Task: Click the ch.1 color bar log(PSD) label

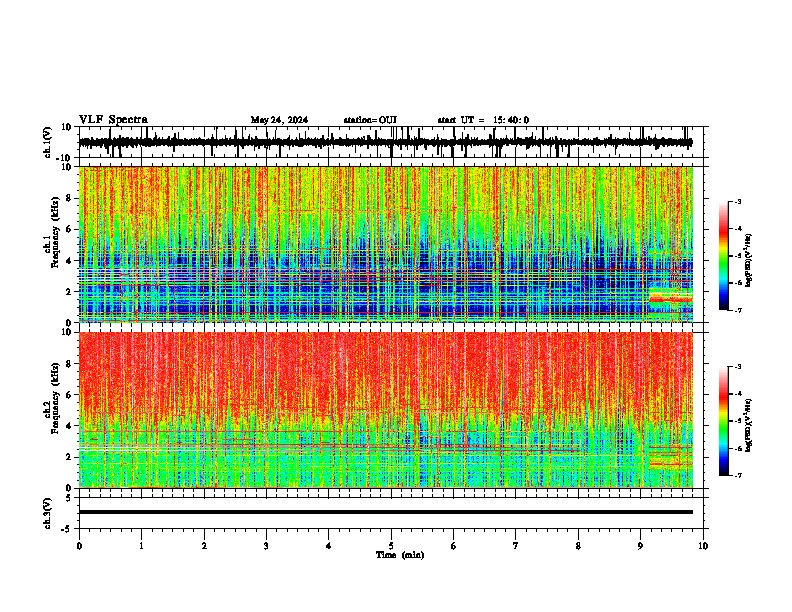Action: click(x=749, y=261)
